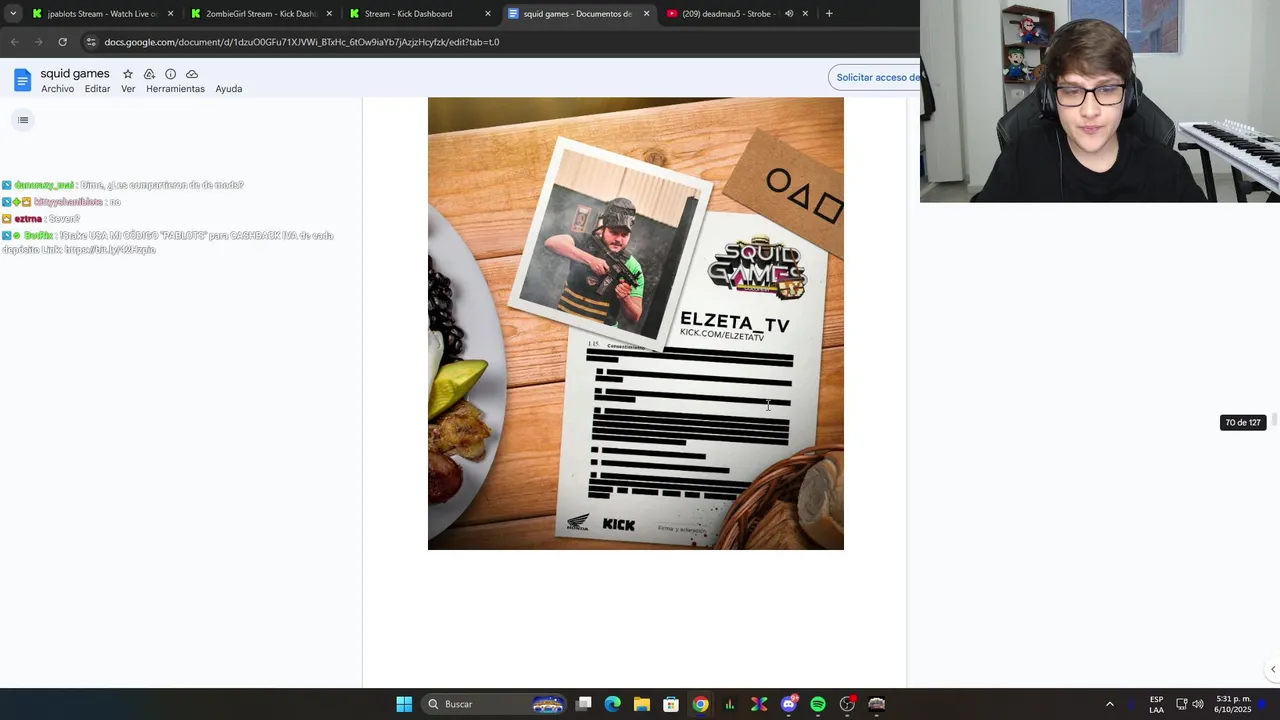Show the document outline panel

point(23,120)
